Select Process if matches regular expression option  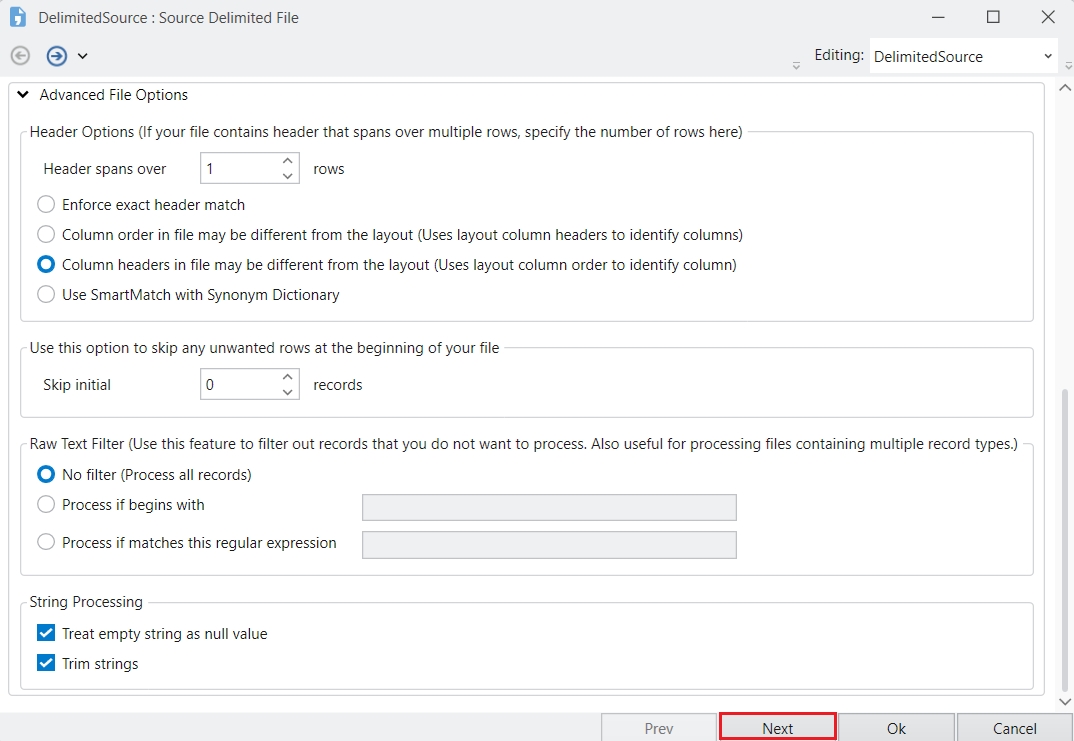click(46, 543)
